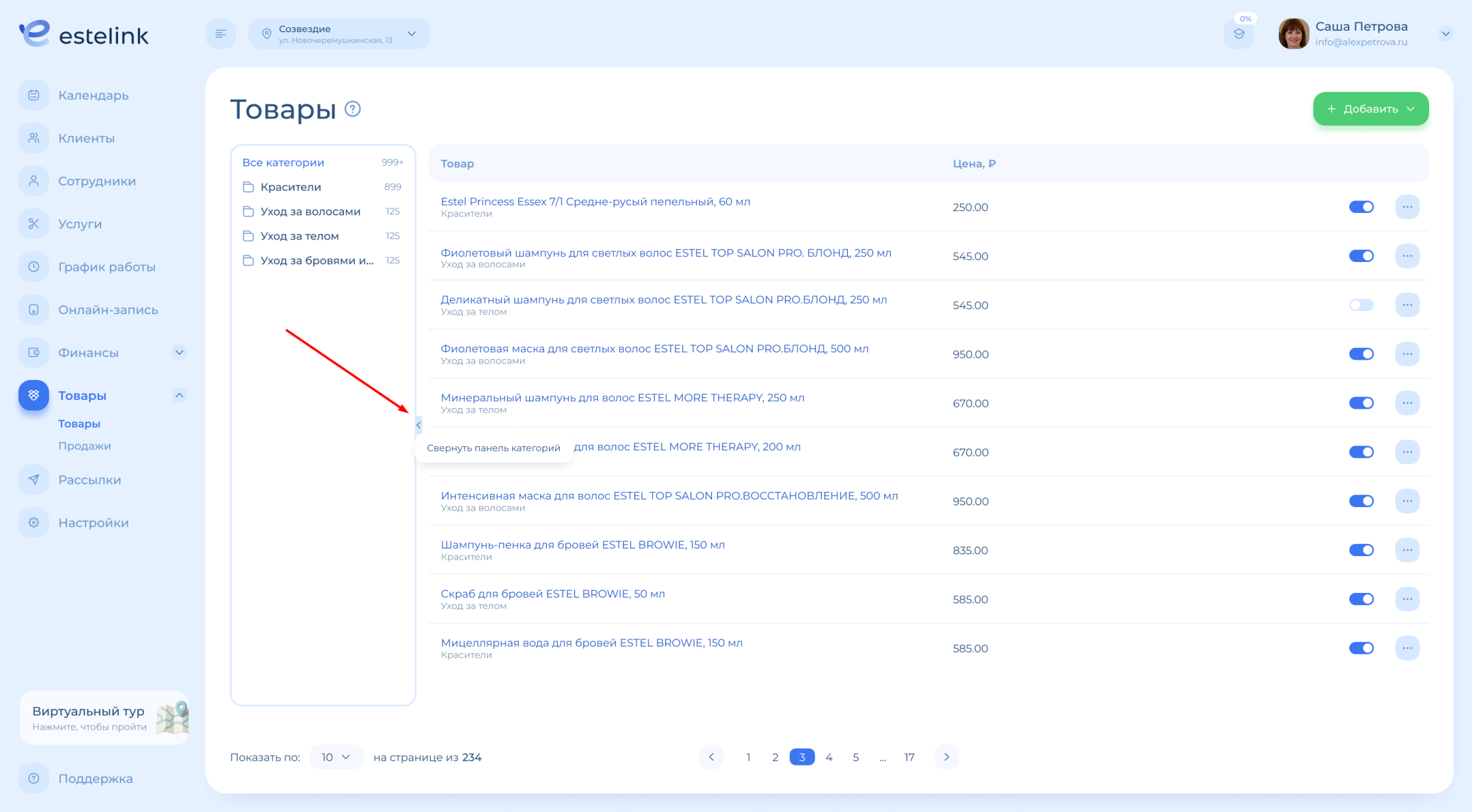The height and width of the screenshot is (812, 1472).
Task: Disable the Фиолетовый шампунь product toggle
Action: 1361,256
